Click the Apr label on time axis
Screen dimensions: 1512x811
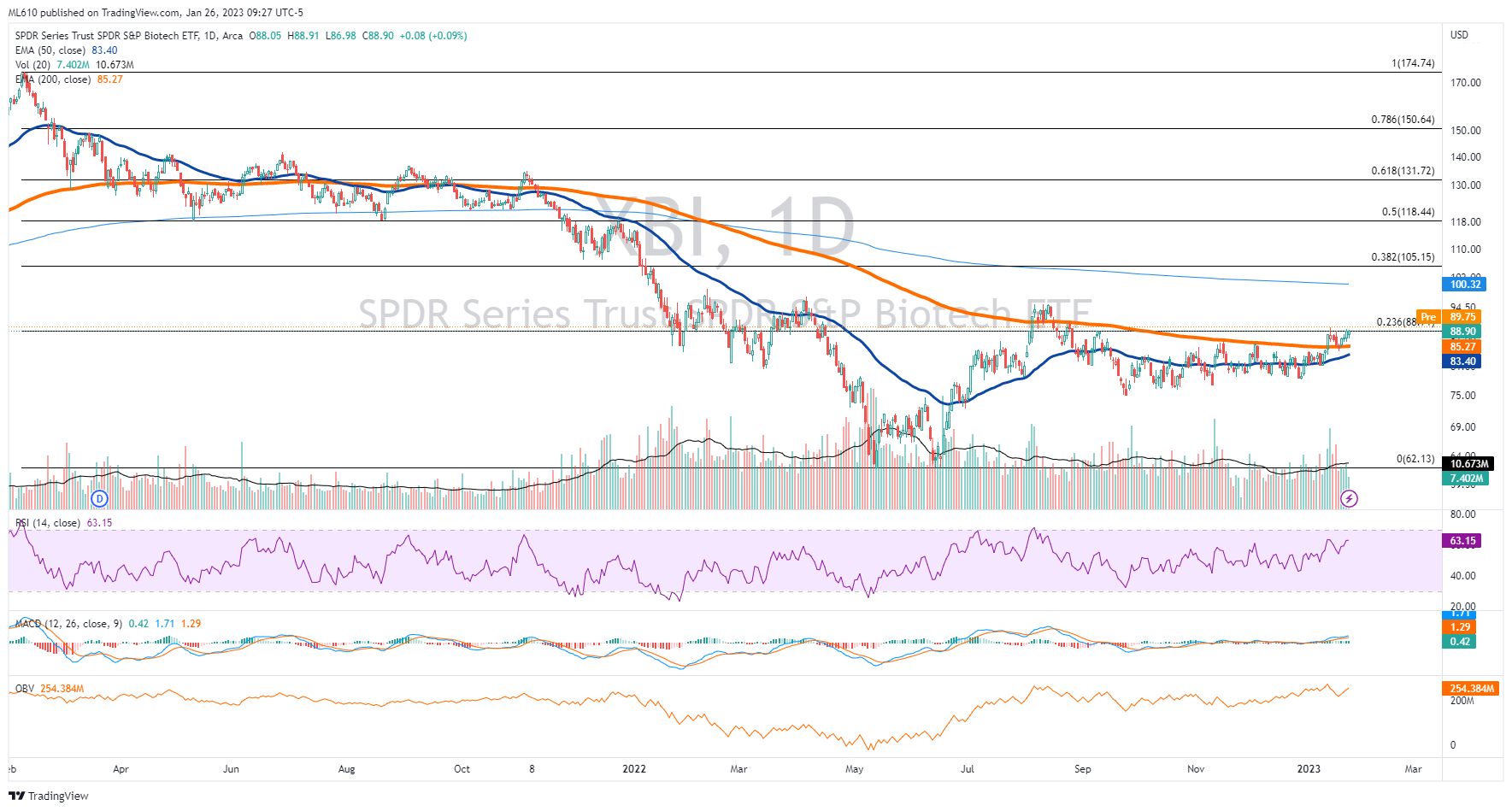121,769
